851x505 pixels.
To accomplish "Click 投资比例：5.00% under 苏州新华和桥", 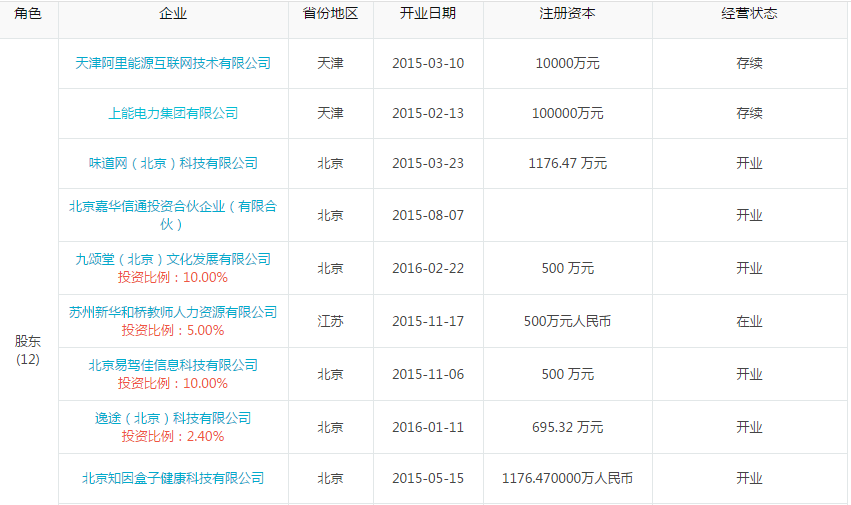I will click(173, 330).
